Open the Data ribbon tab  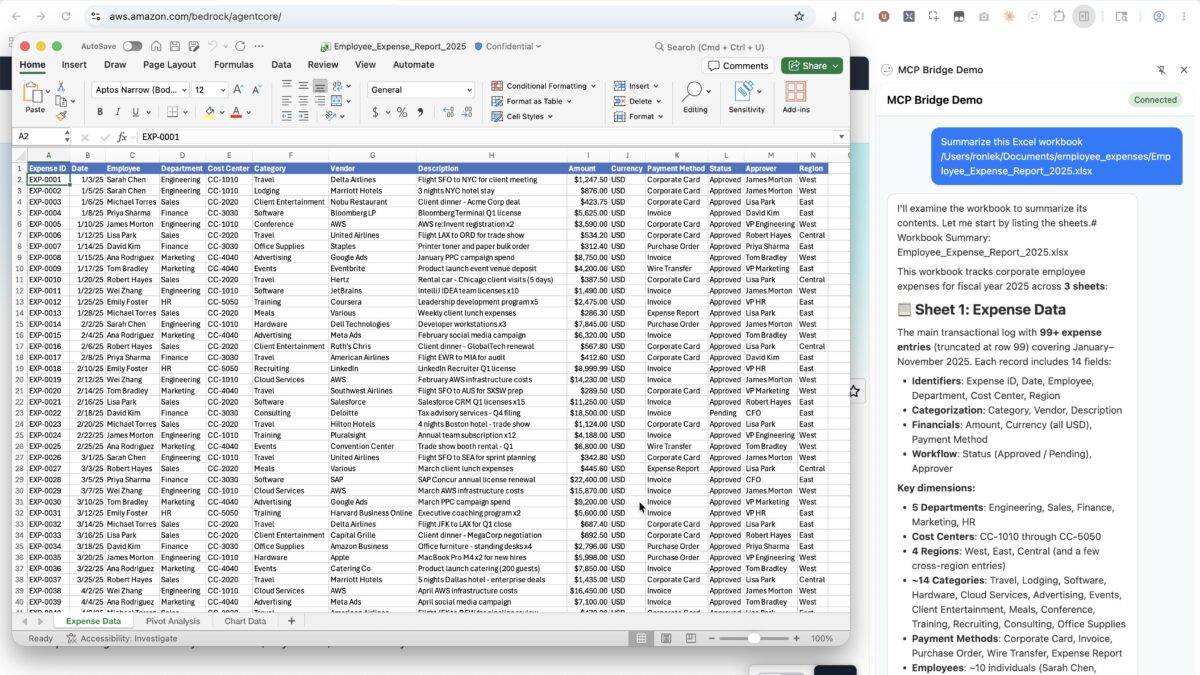pyautogui.click(x=281, y=65)
